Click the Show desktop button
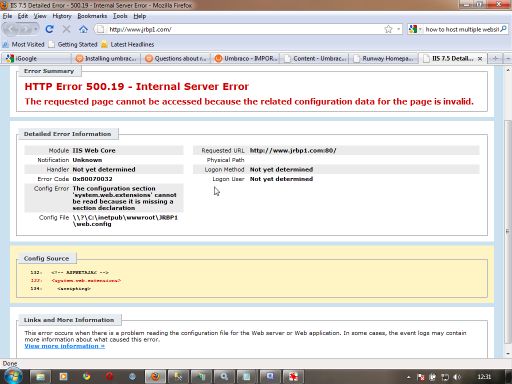Viewport: 512px width, 384px height. click(x=509, y=377)
